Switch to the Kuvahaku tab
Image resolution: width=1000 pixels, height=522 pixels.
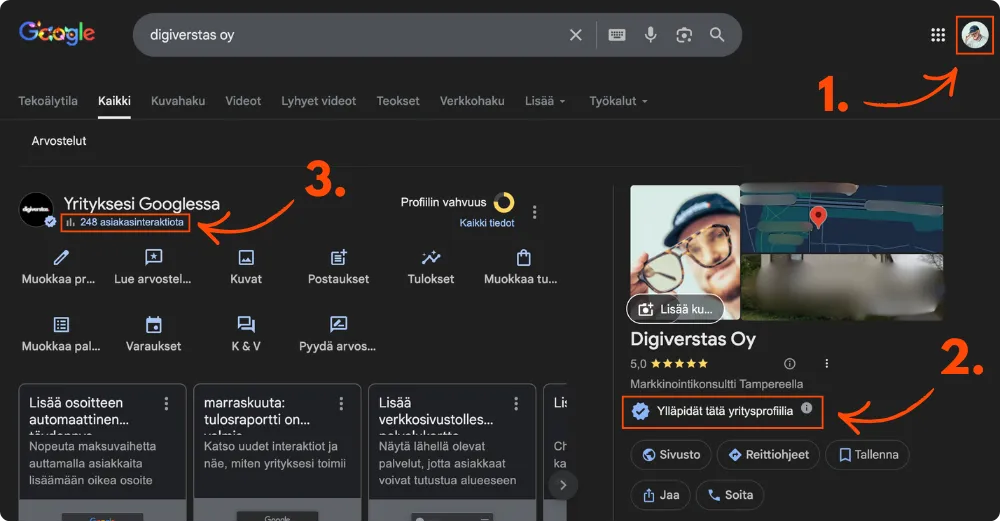click(x=178, y=101)
